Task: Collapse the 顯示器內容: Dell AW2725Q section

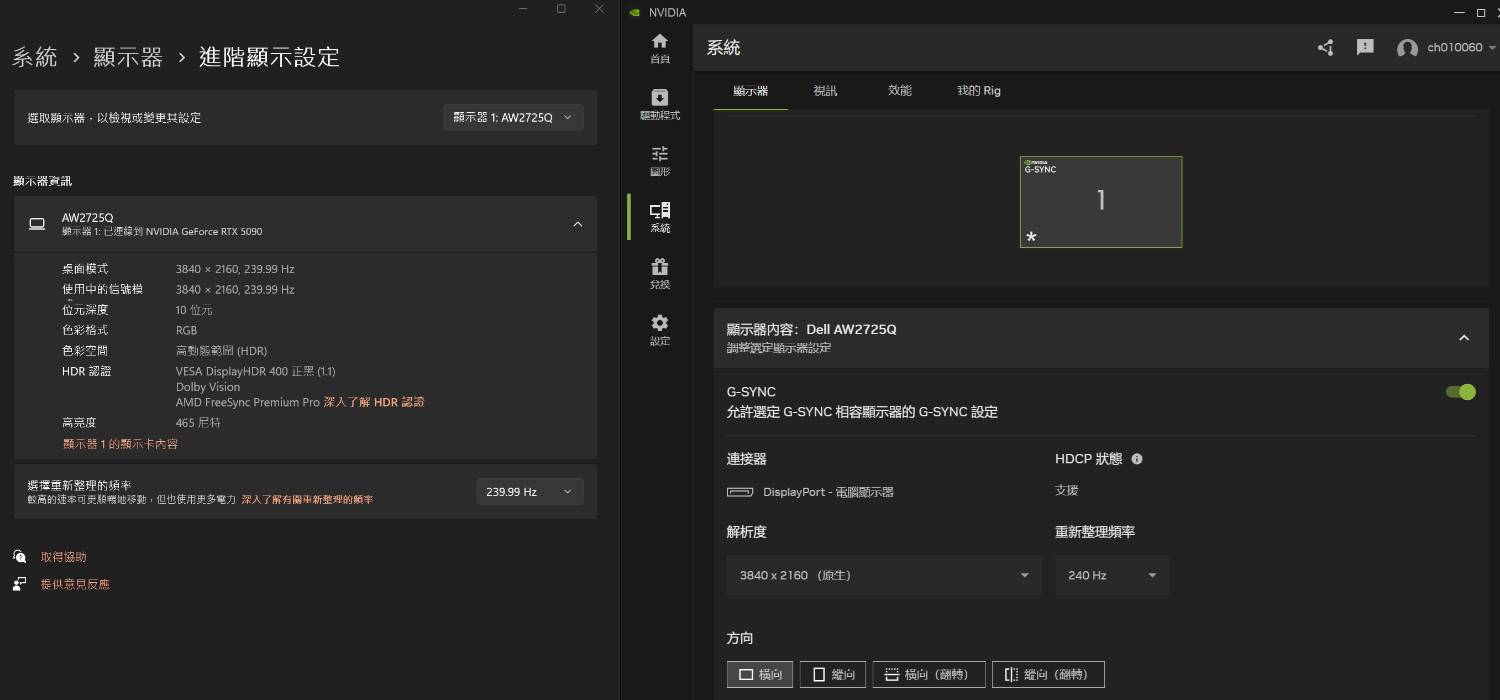Action: 1464,338
